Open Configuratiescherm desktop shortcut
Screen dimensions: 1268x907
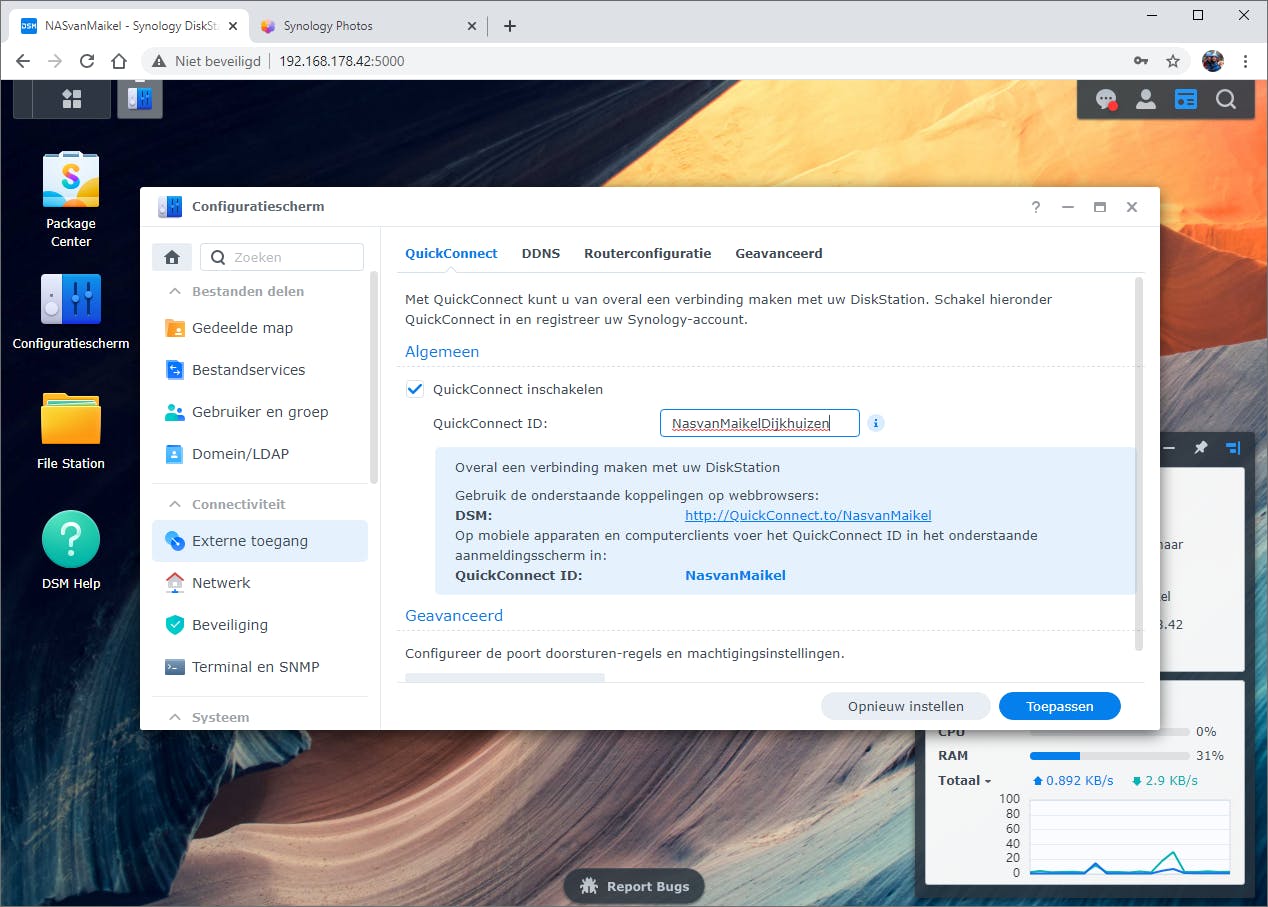coord(71,311)
